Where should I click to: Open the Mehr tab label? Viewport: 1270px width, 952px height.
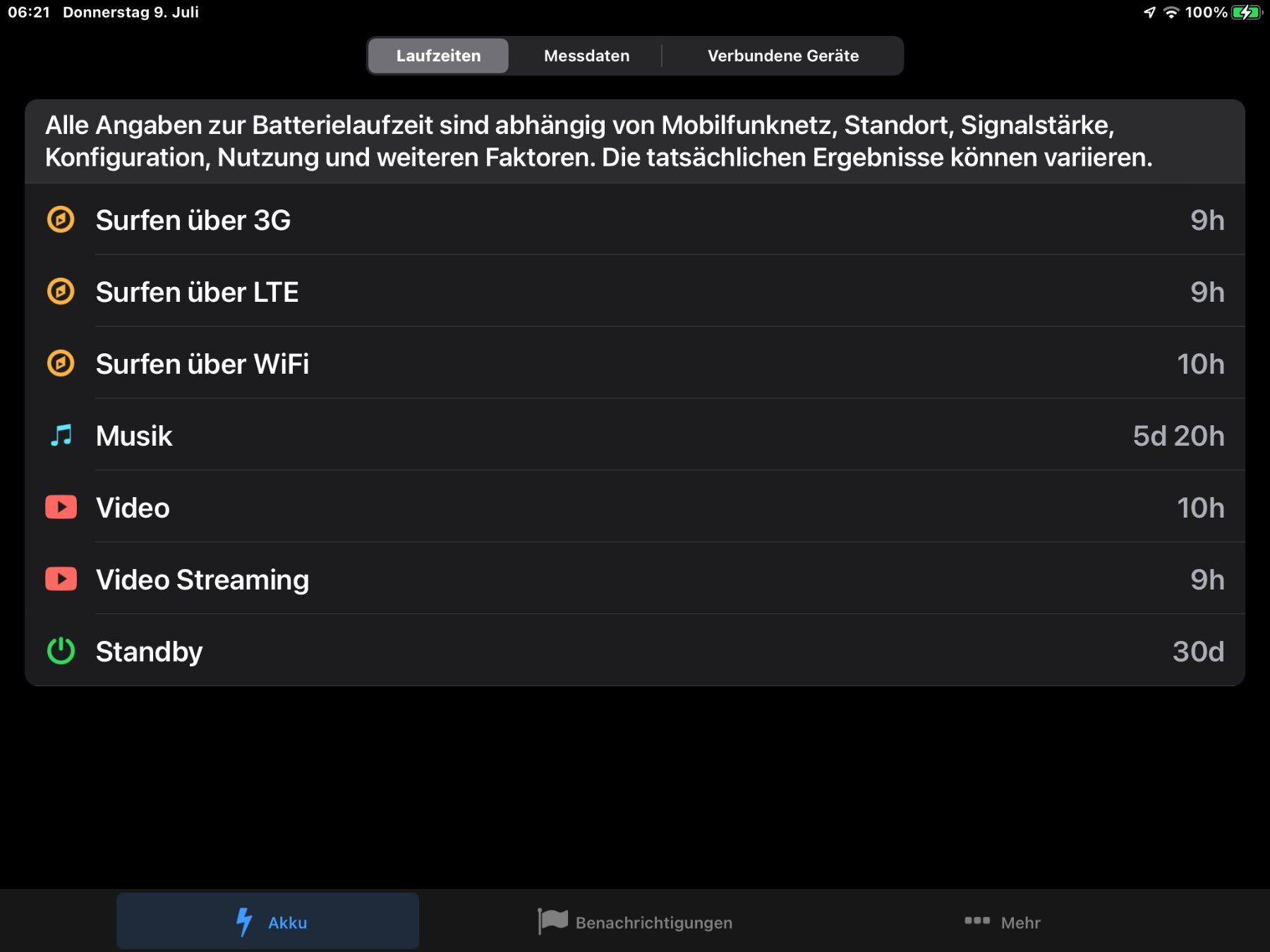click(x=1020, y=922)
